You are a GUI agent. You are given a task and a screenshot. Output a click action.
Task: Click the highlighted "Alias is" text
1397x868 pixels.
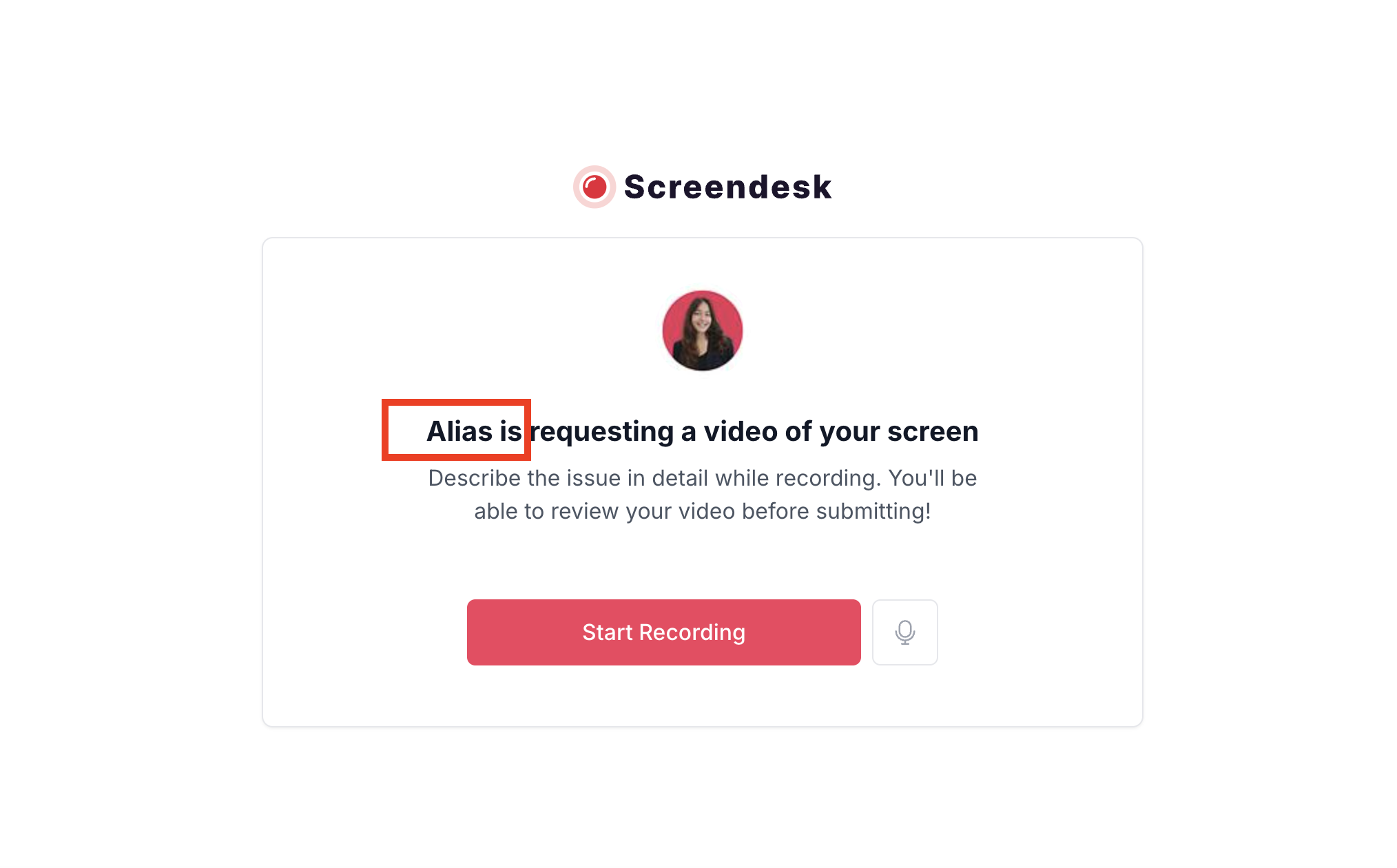(x=474, y=431)
